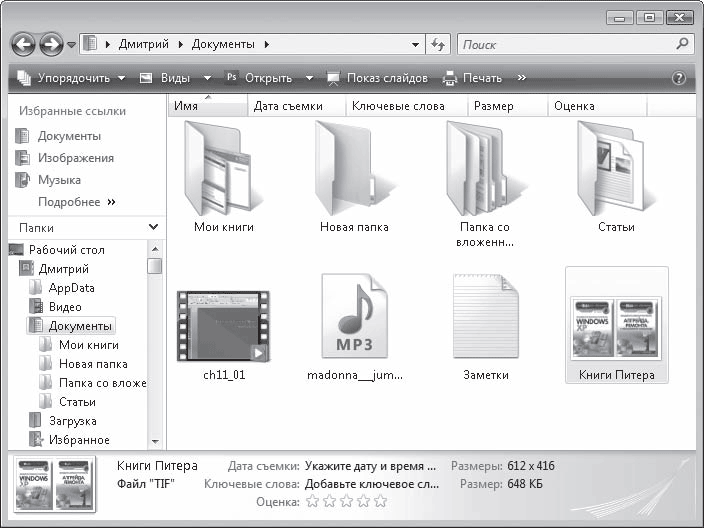The height and width of the screenshot is (528, 704).
Task: Open Изображения favorite link
Action: coord(75,158)
